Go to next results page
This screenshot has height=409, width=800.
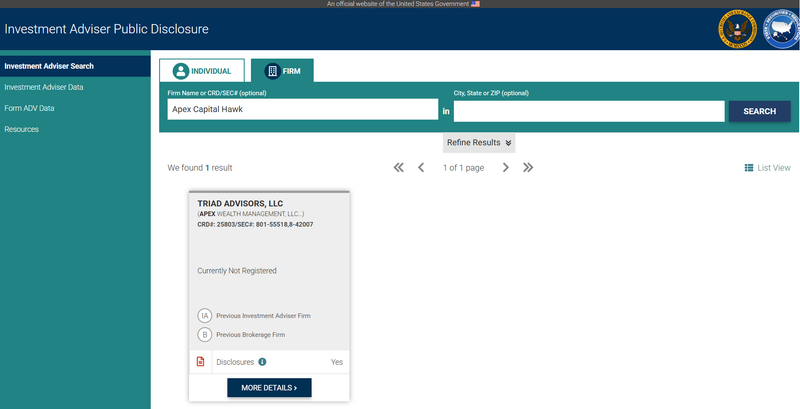pyautogui.click(x=506, y=168)
